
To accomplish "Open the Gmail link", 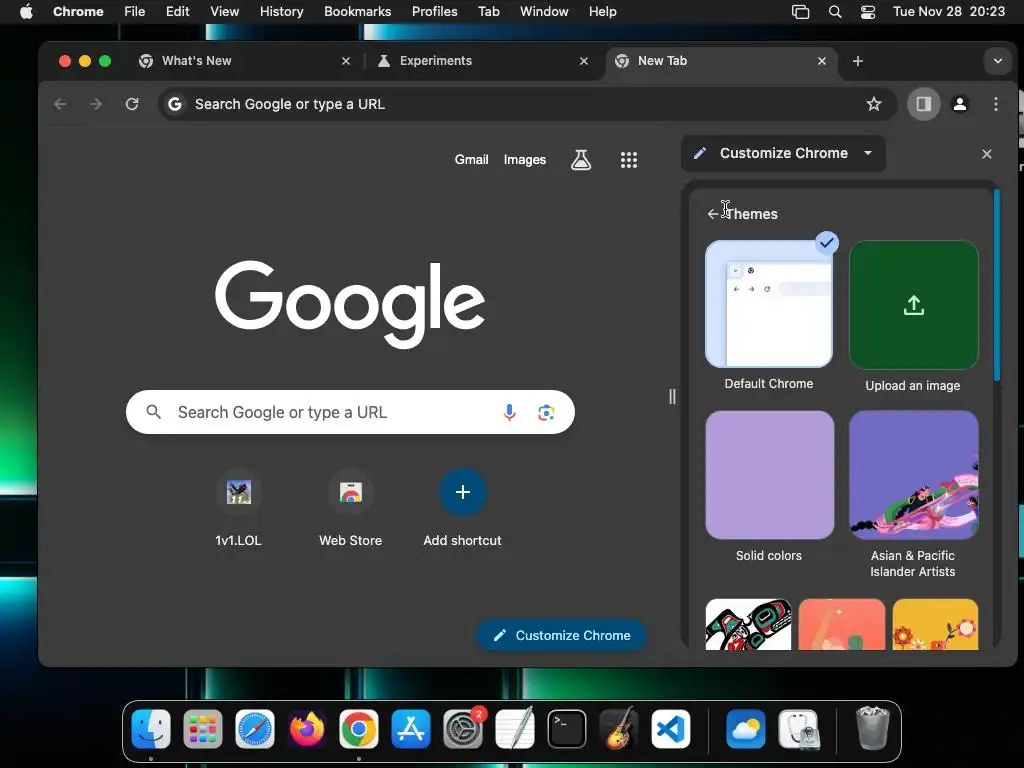I will [472, 159].
